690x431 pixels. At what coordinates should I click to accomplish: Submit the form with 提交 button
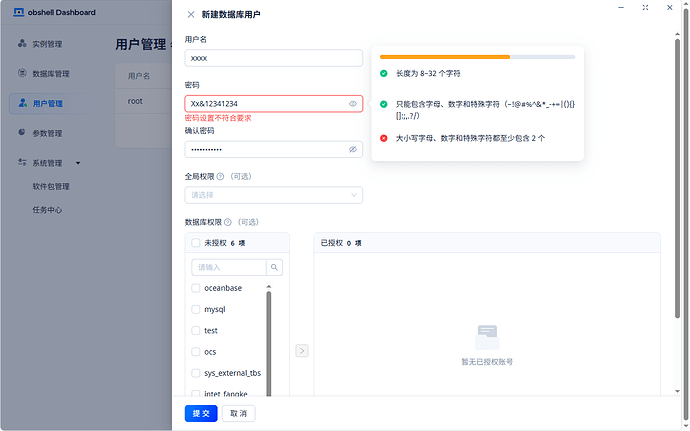click(x=201, y=413)
